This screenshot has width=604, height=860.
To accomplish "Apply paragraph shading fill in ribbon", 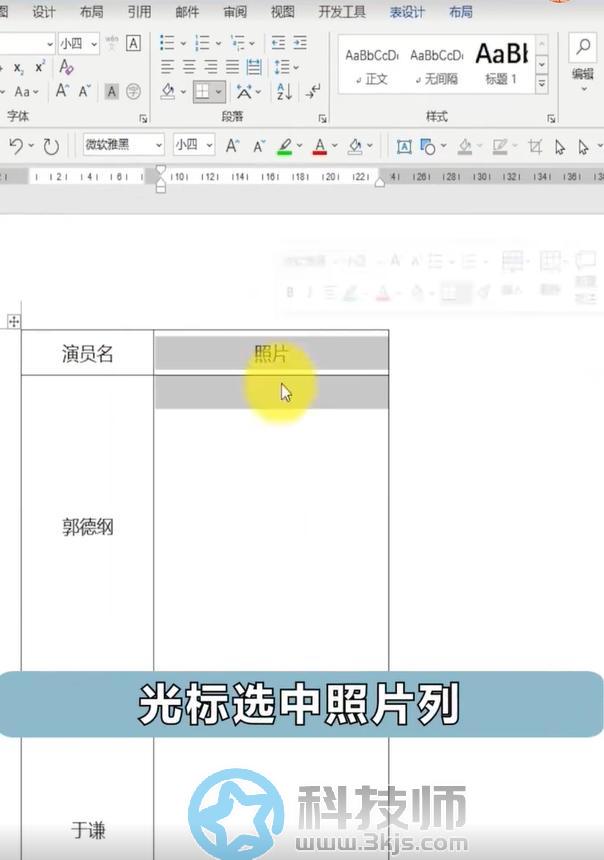I will pyautogui.click(x=168, y=91).
